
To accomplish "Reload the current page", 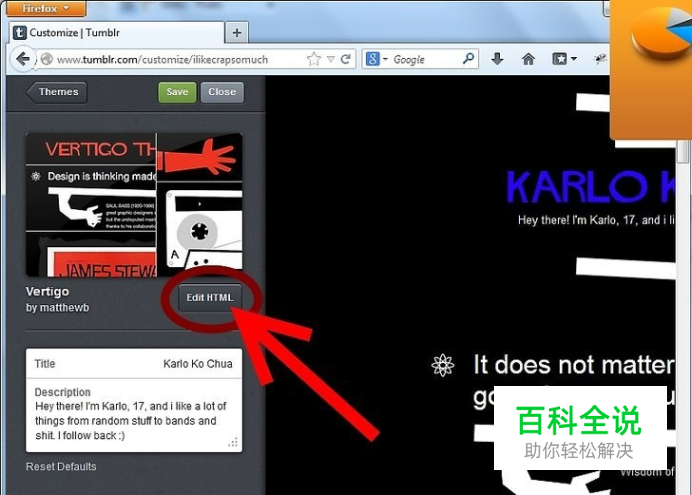I will [346, 59].
